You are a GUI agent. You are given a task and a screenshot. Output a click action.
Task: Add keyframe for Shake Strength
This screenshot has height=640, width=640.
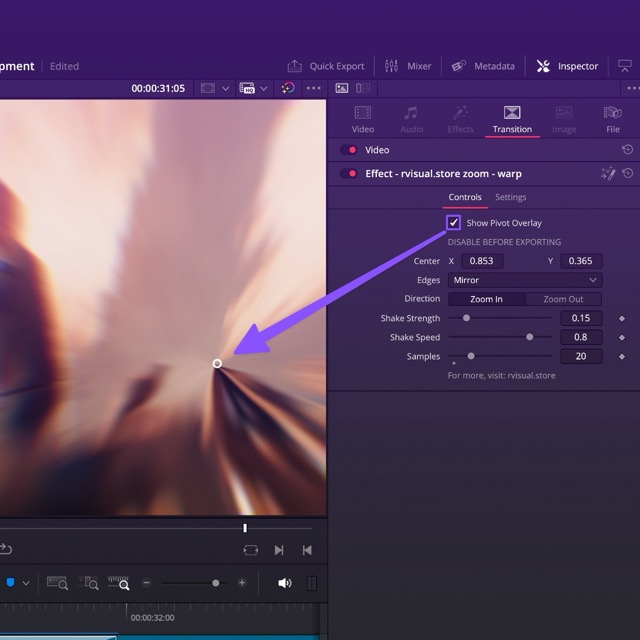pyautogui.click(x=622, y=319)
